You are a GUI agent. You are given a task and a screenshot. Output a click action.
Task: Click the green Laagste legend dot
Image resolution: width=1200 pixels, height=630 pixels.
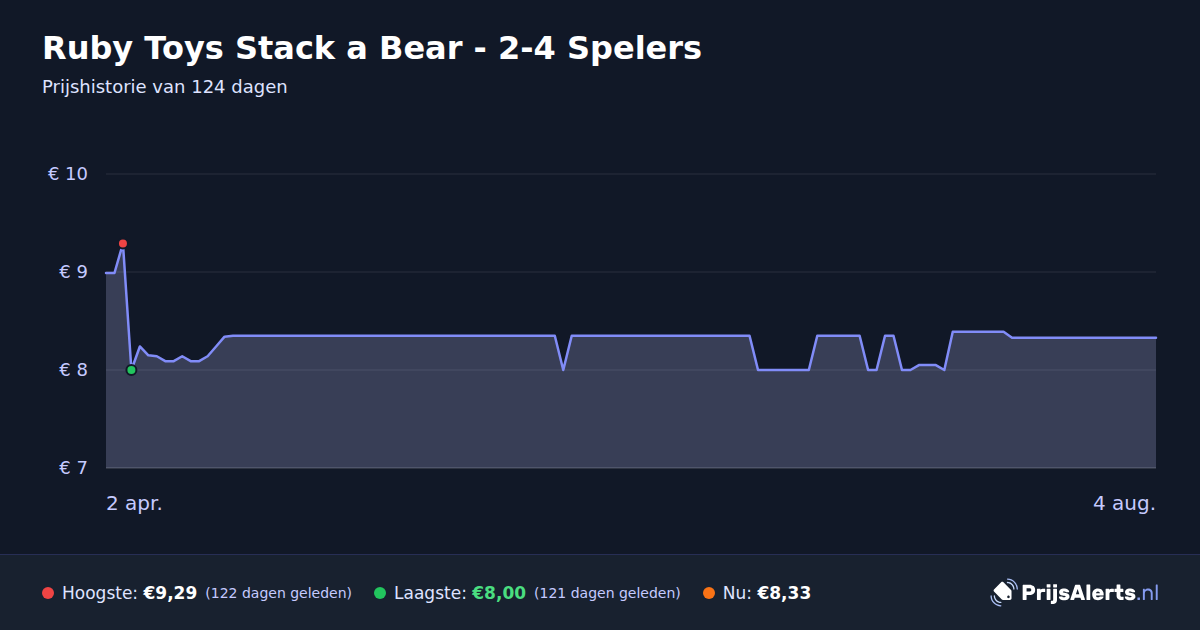click(x=380, y=593)
